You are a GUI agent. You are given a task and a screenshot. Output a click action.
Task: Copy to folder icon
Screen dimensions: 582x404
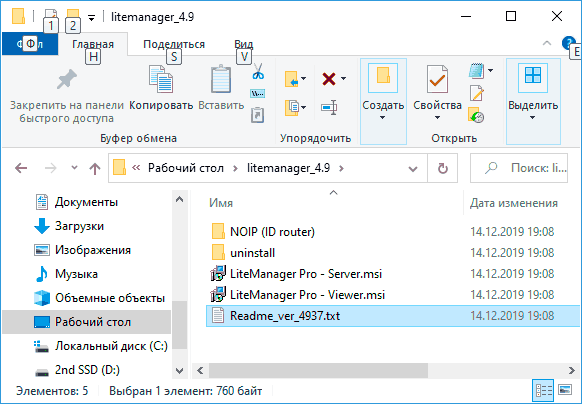(292, 108)
